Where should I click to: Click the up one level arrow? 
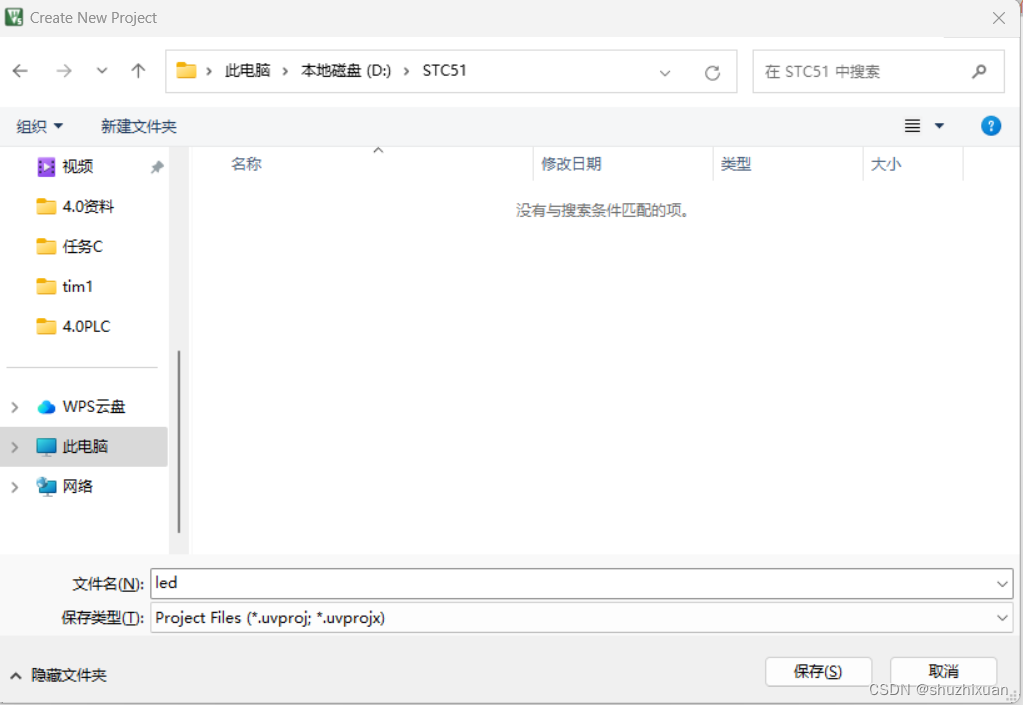pos(138,70)
